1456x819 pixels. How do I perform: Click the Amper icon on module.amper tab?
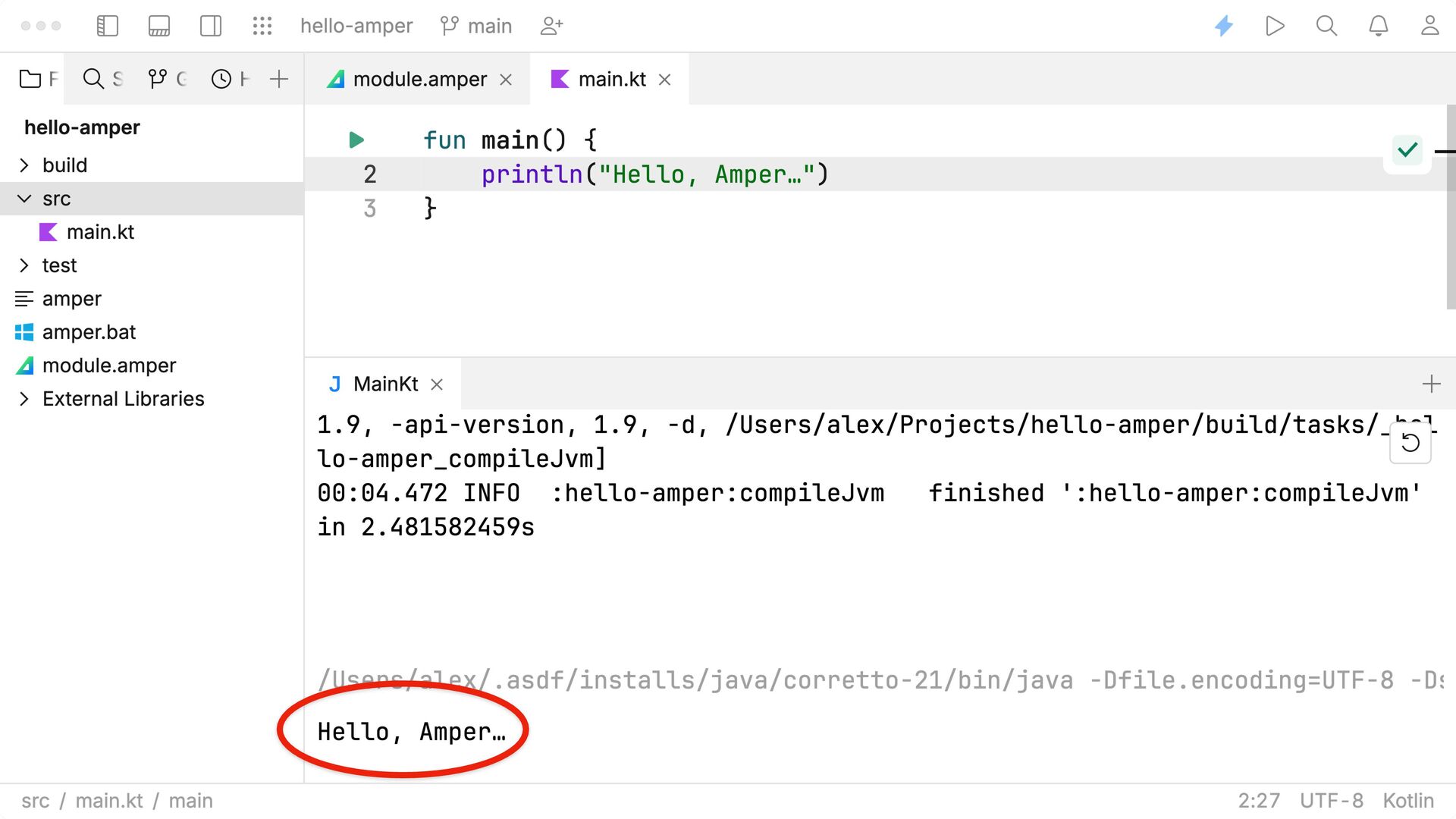coord(335,79)
